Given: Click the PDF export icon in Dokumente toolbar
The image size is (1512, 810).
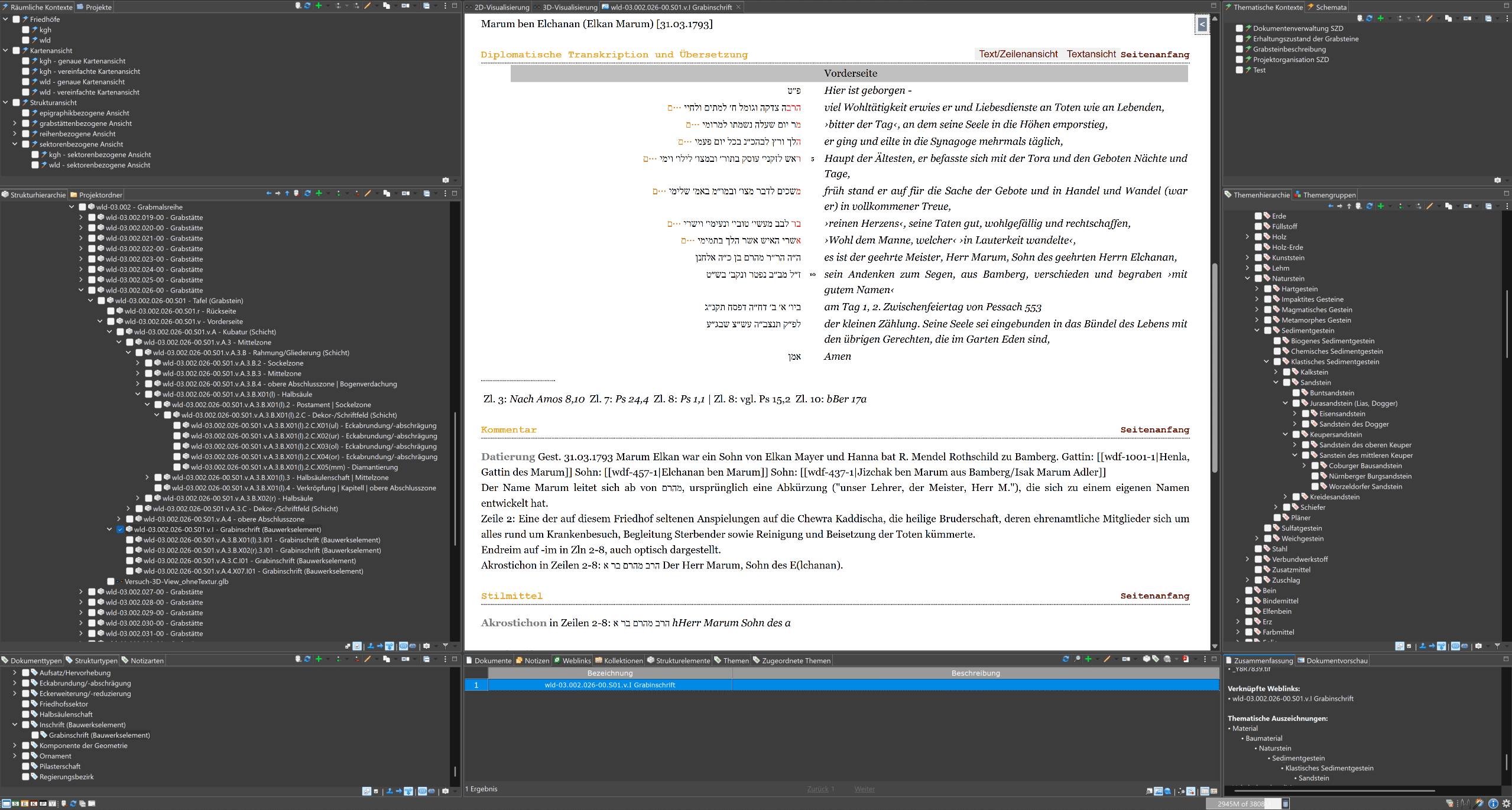Looking at the screenshot, I should click(1186, 659).
